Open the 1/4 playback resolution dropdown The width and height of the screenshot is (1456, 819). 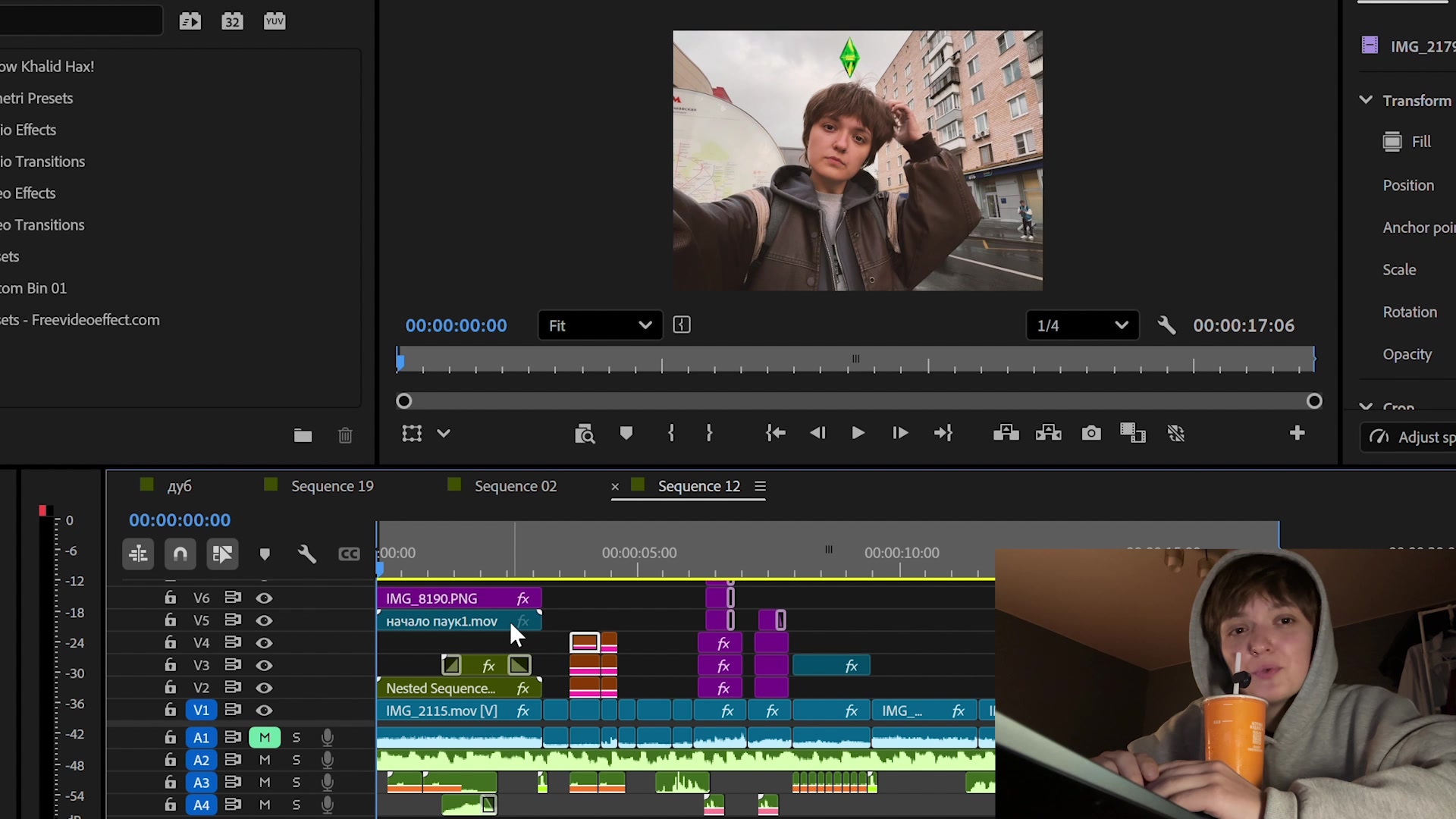coord(1082,325)
